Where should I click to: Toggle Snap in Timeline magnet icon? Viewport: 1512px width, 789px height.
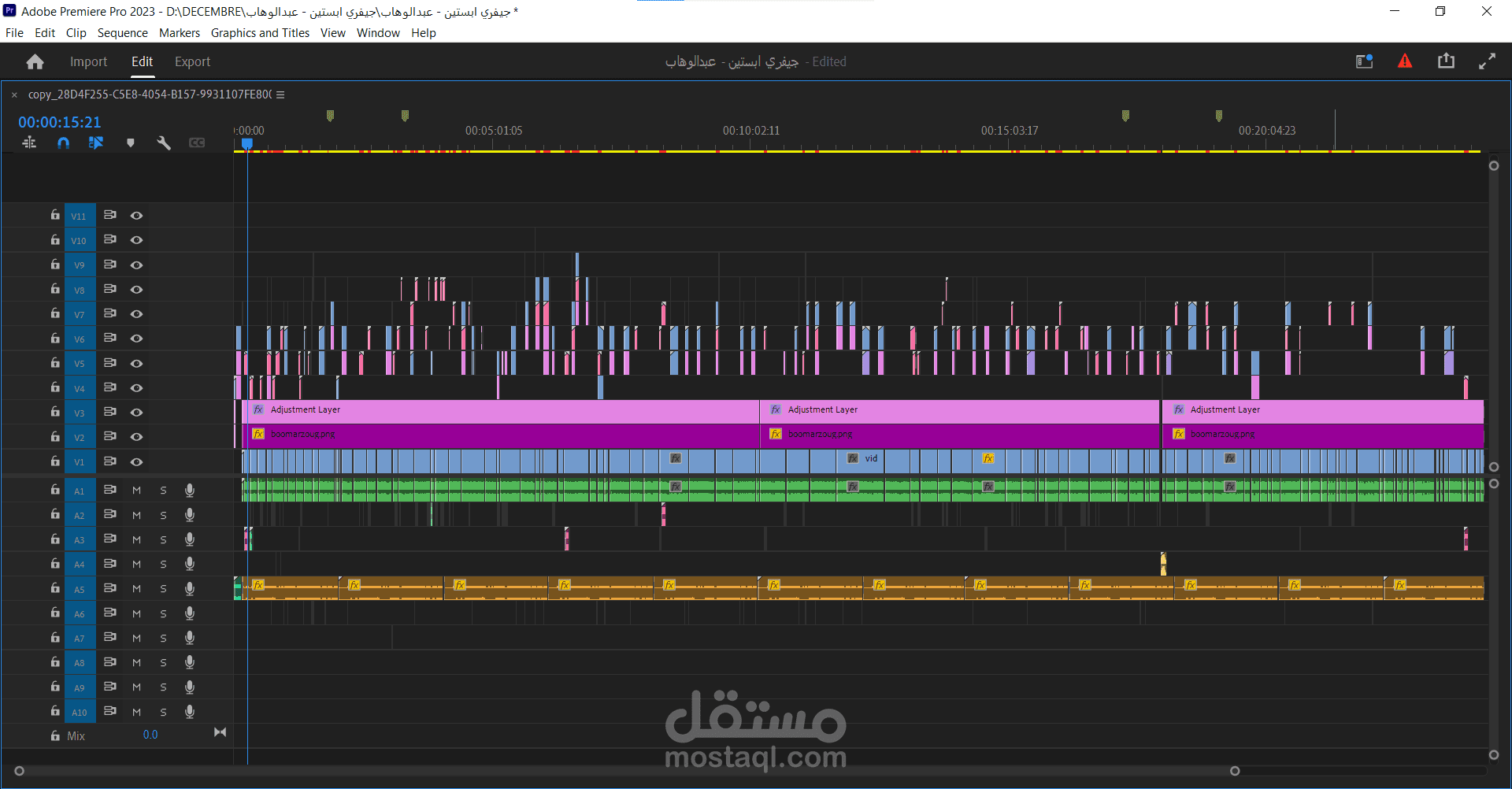click(63, 143)
